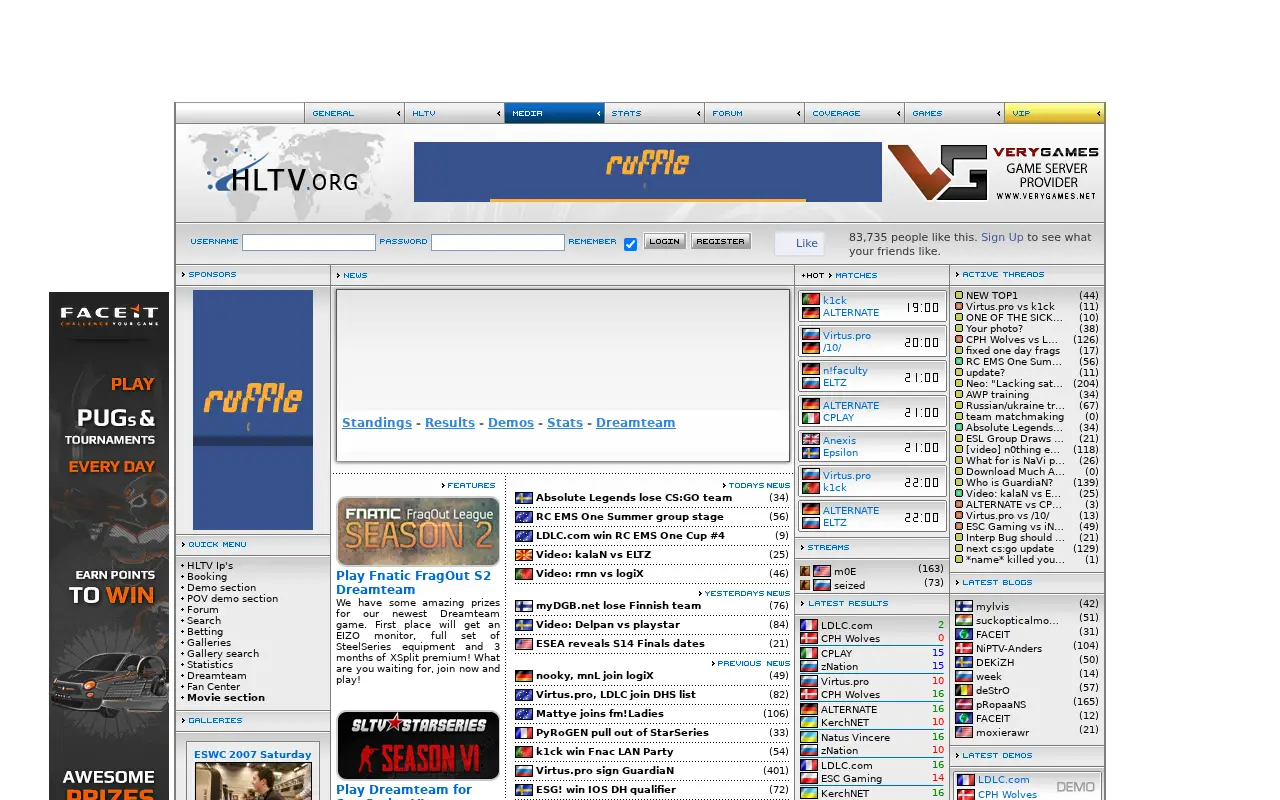Click the game icon beside the m0E stream
1280x800 pixels.
coord(805,571)
